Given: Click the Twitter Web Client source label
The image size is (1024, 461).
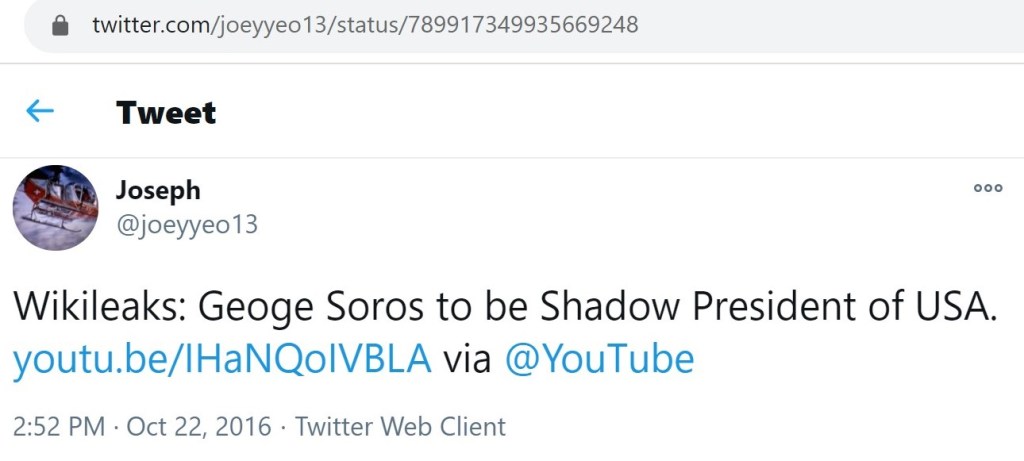Looking at the screenshot, I should coord(400,427).
